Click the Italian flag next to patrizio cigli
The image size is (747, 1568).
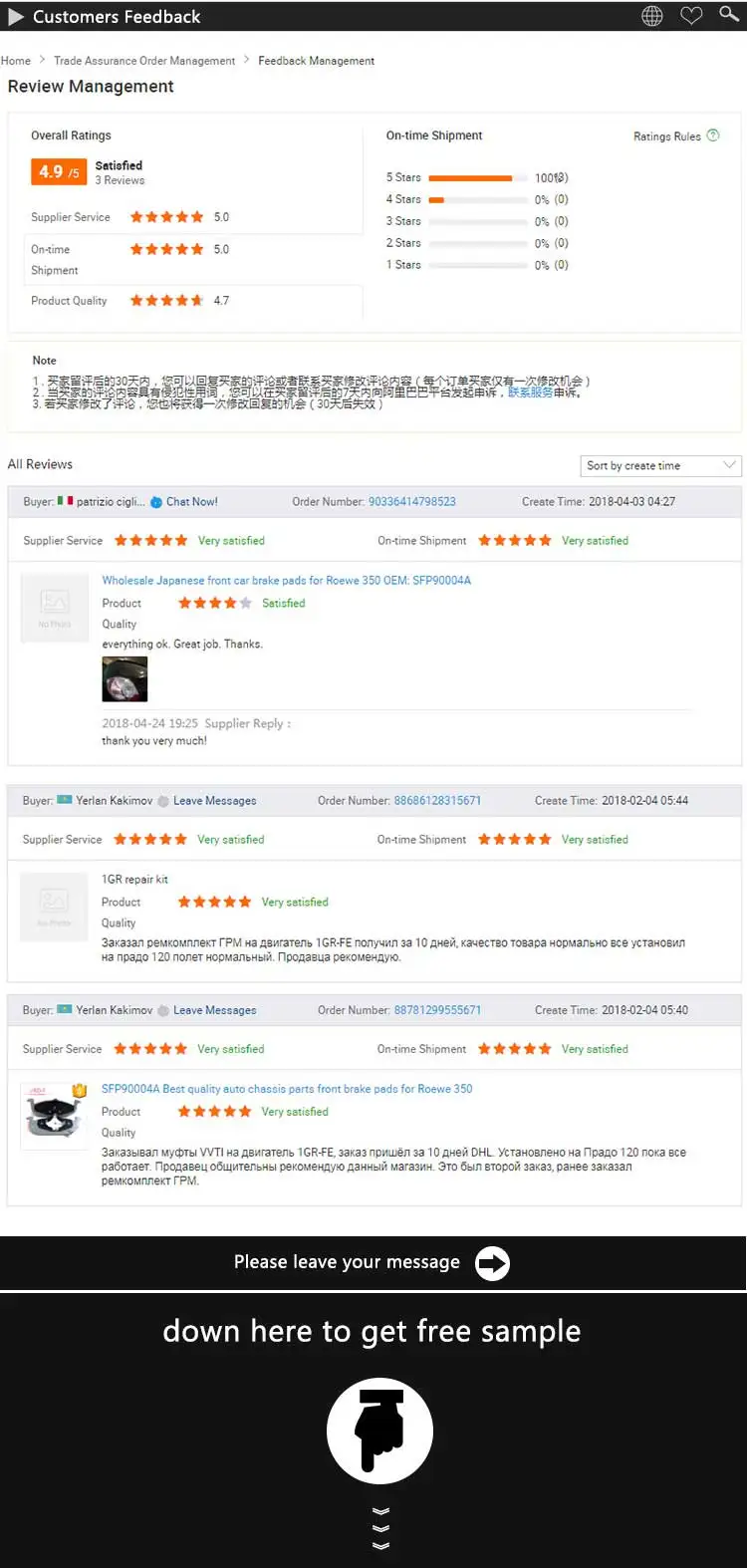(x=62, y=501)
